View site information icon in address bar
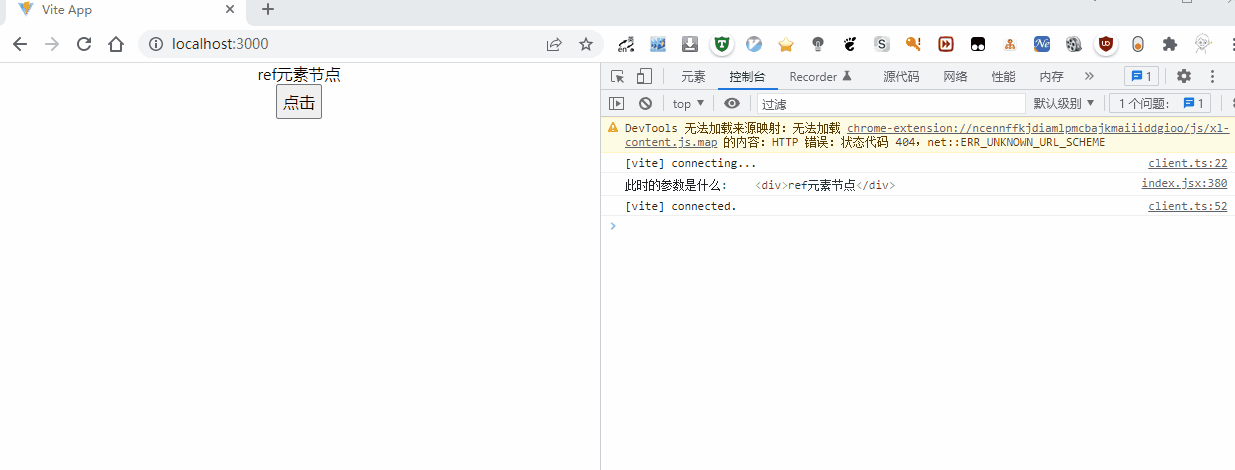1235x470 pixels. (x=155, y=44)
